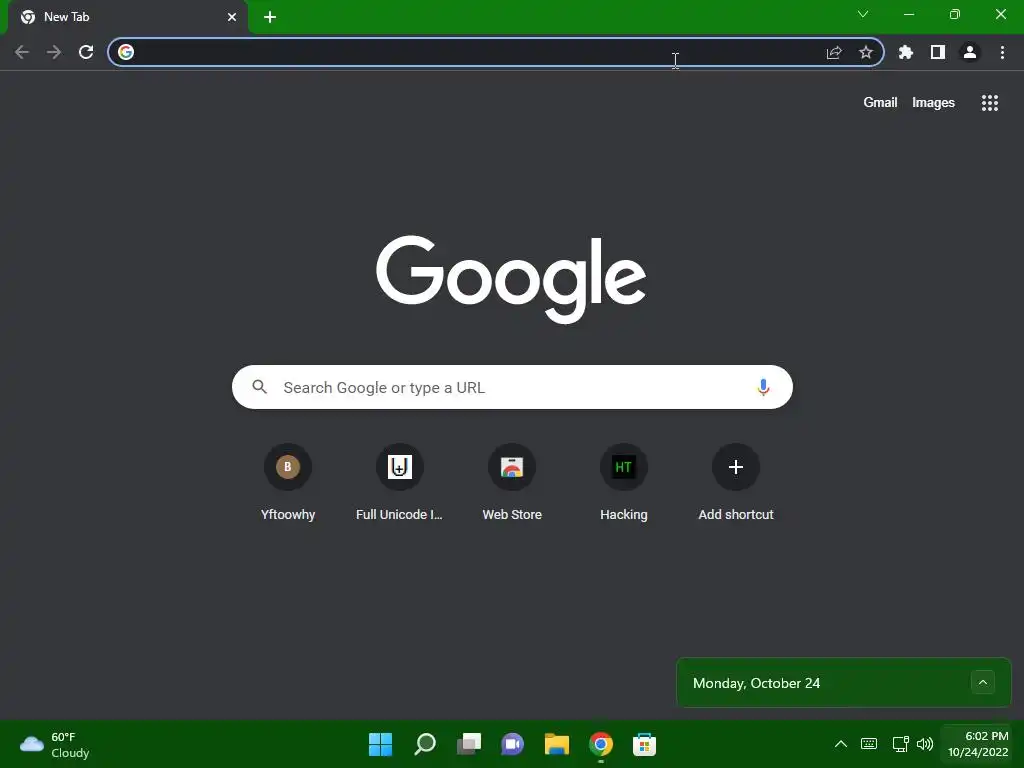Open Task View on the taskbar
1024x768 pixels.
click(x=469, y=744)
